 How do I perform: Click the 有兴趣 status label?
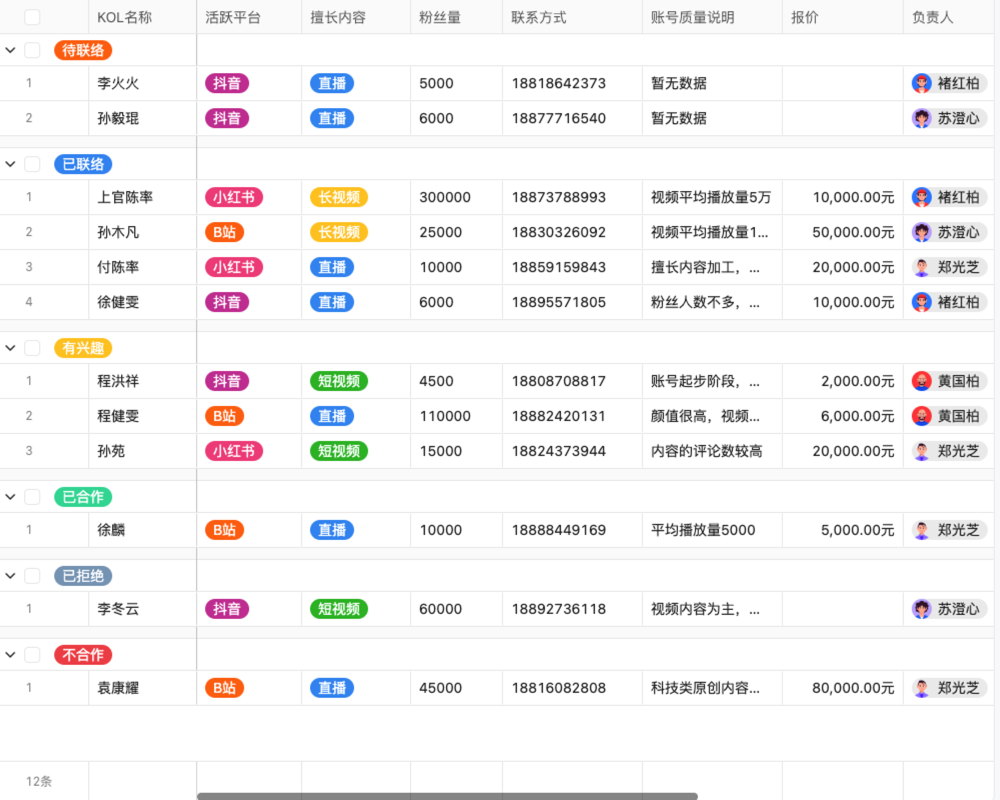pyautogui.click(x=84, y=347)
